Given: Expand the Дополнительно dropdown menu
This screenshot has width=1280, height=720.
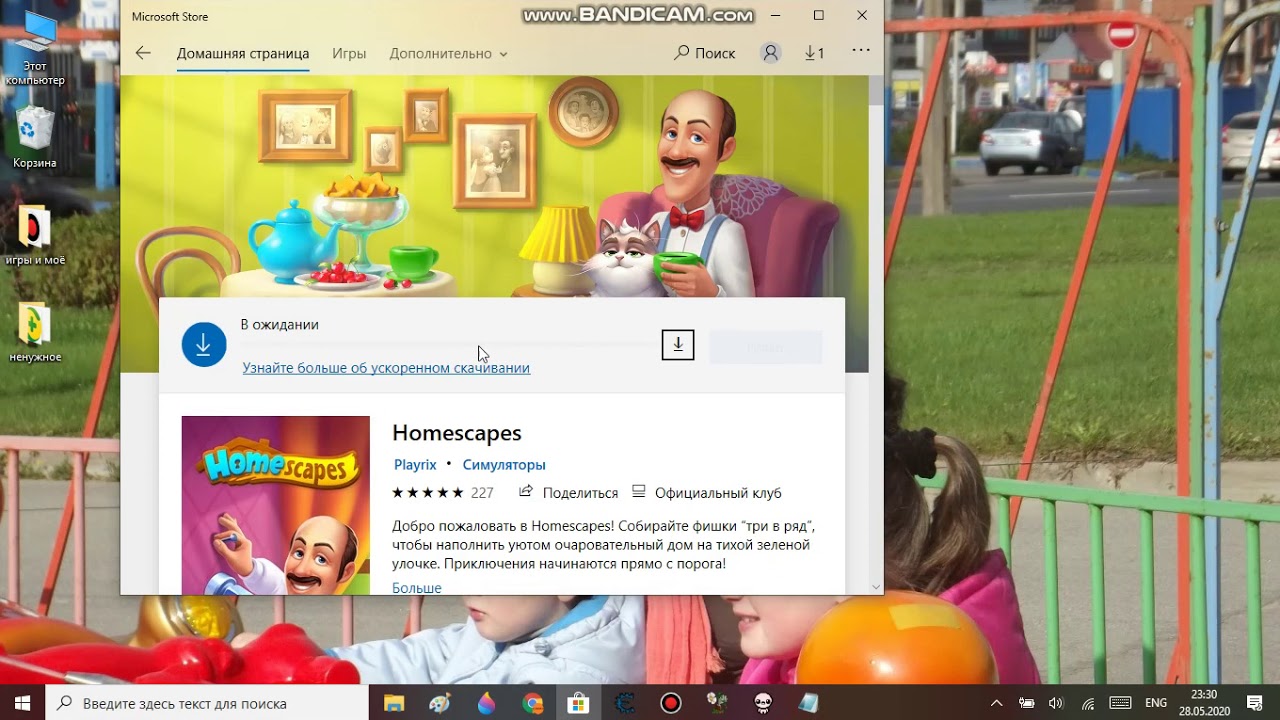Looking at the screenshot, I should tap(448, 53).
